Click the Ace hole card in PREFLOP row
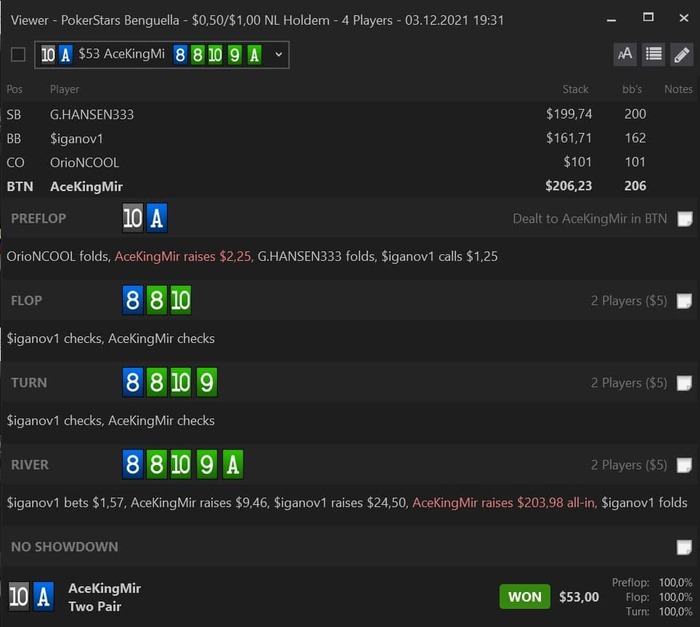 pyautogui.click(x=157, y=218)
